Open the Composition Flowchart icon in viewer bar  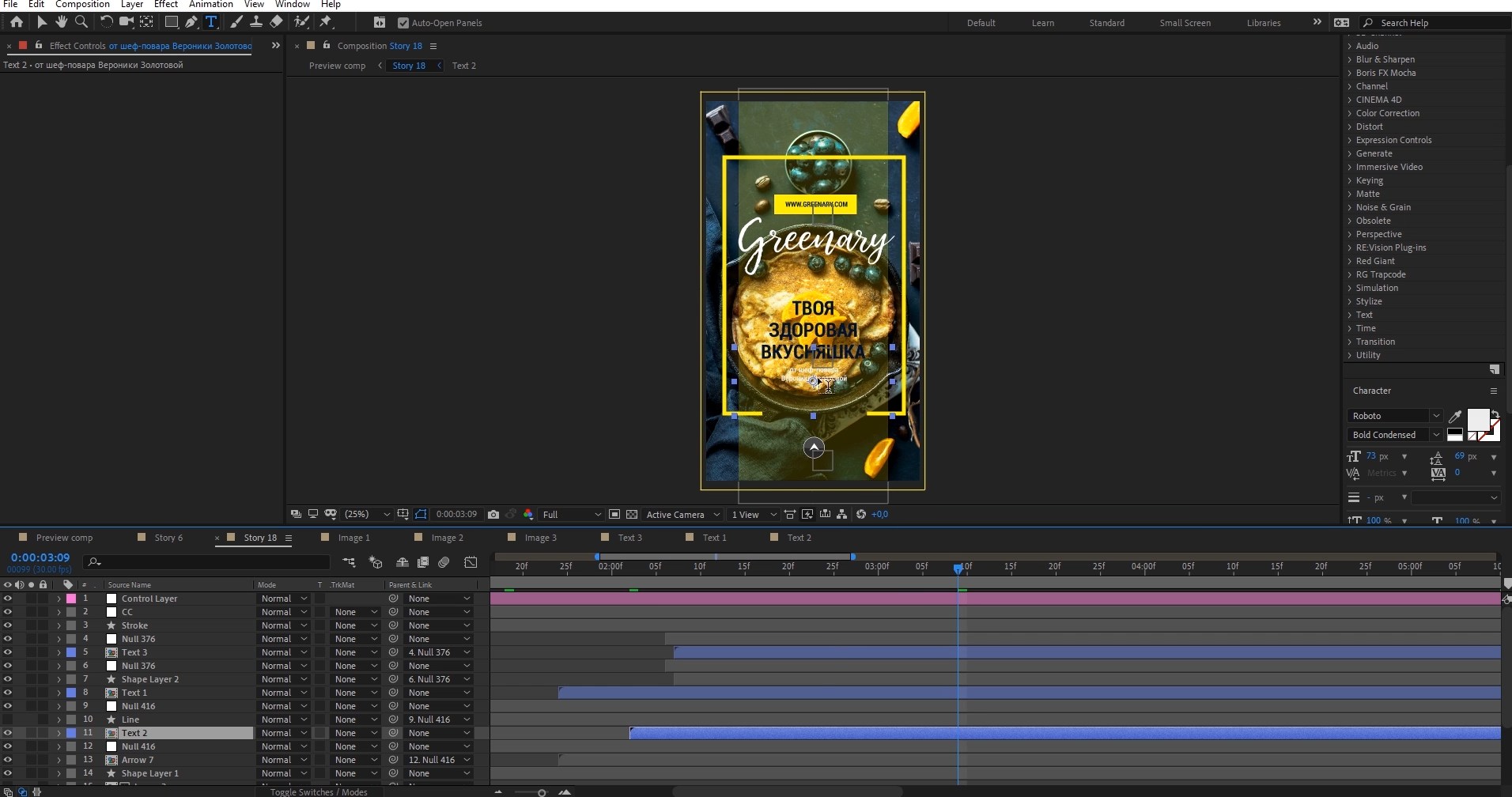842,514
